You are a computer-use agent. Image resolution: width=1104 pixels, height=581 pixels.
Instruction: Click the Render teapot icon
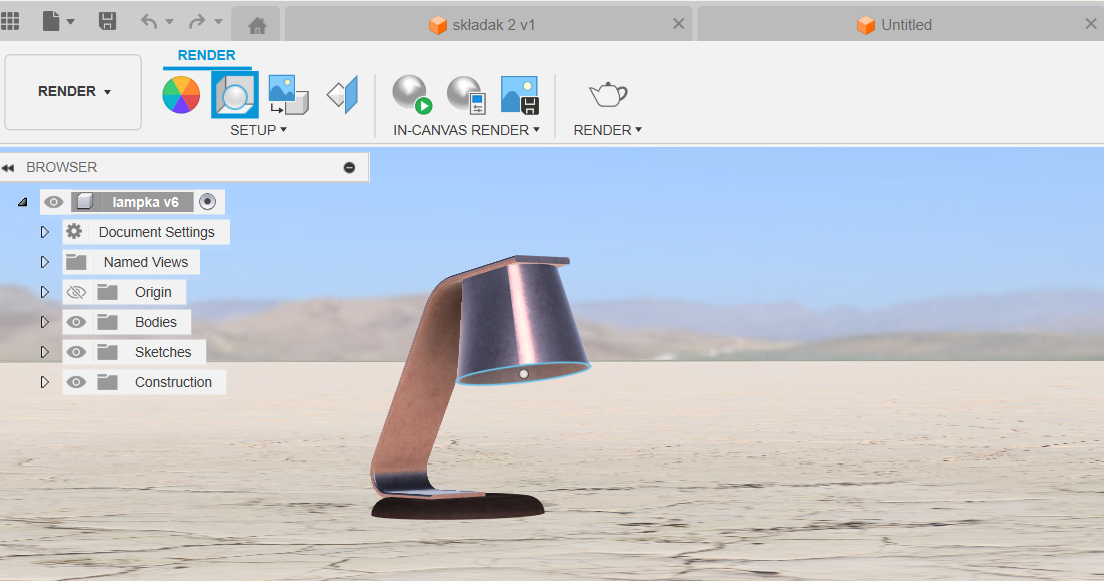pos(608,94)
